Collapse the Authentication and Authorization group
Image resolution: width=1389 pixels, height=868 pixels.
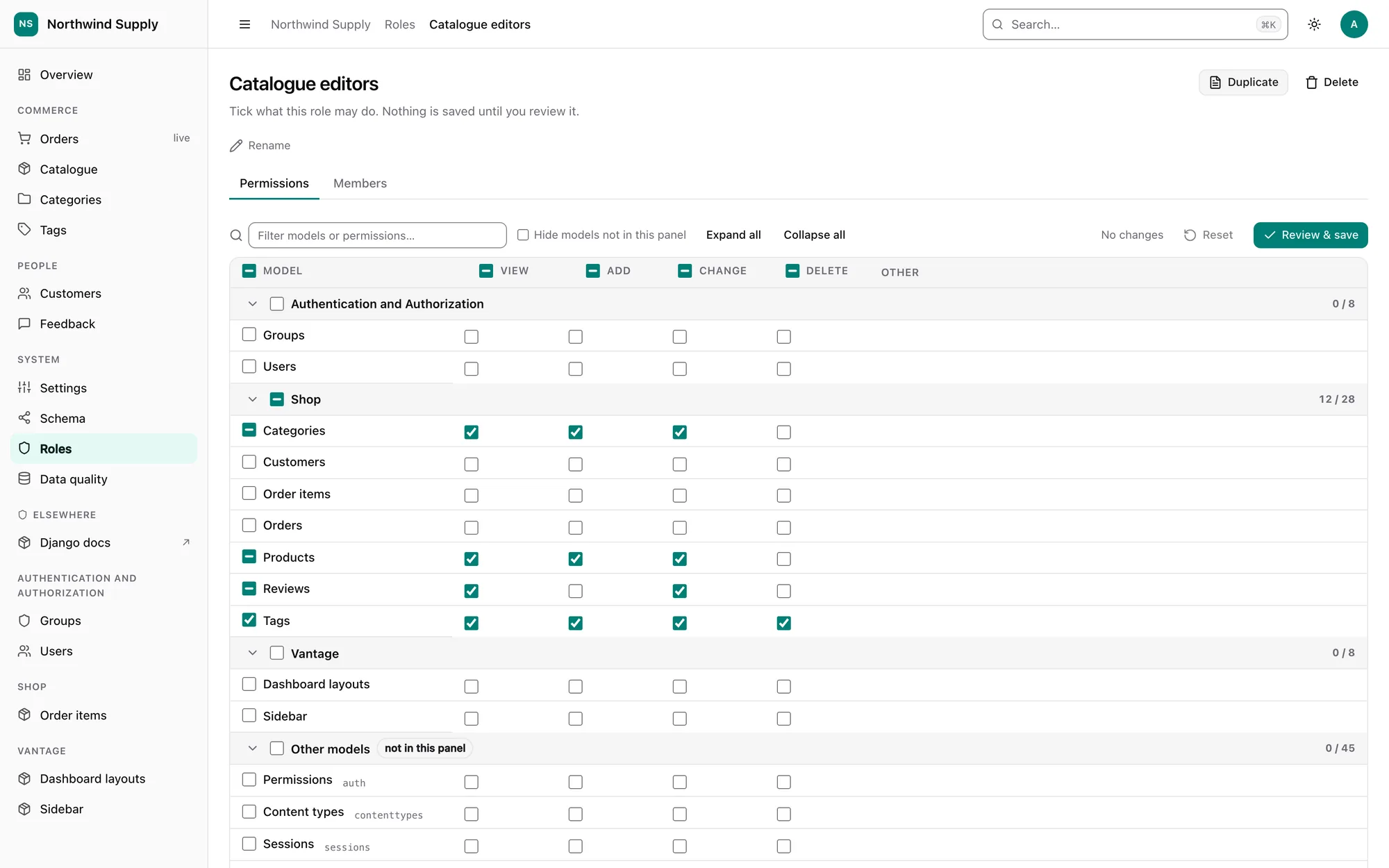tap(253, 303)
